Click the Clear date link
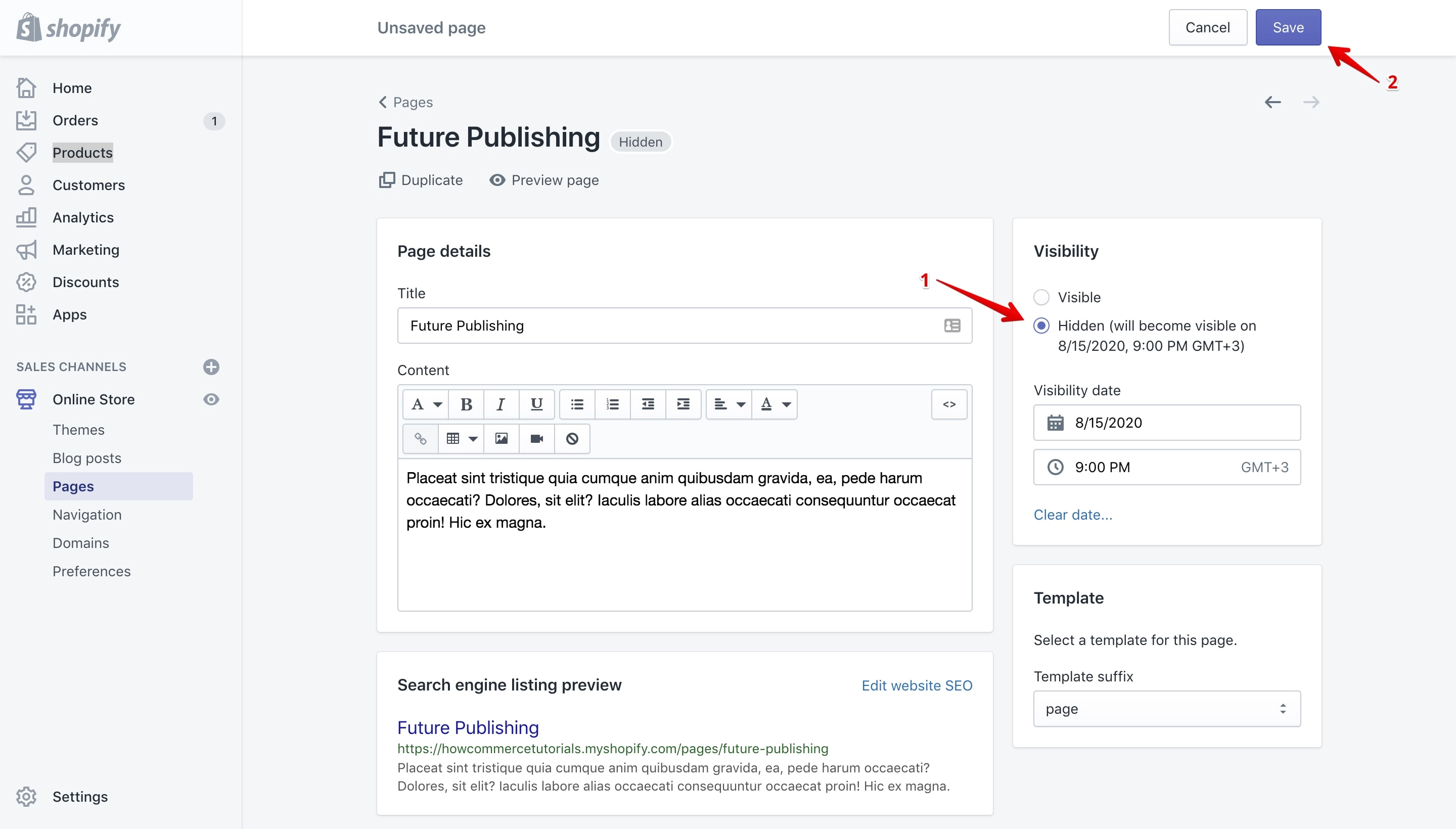The height and width of the screenshot is (829, 1456). tap(1073, 515)
